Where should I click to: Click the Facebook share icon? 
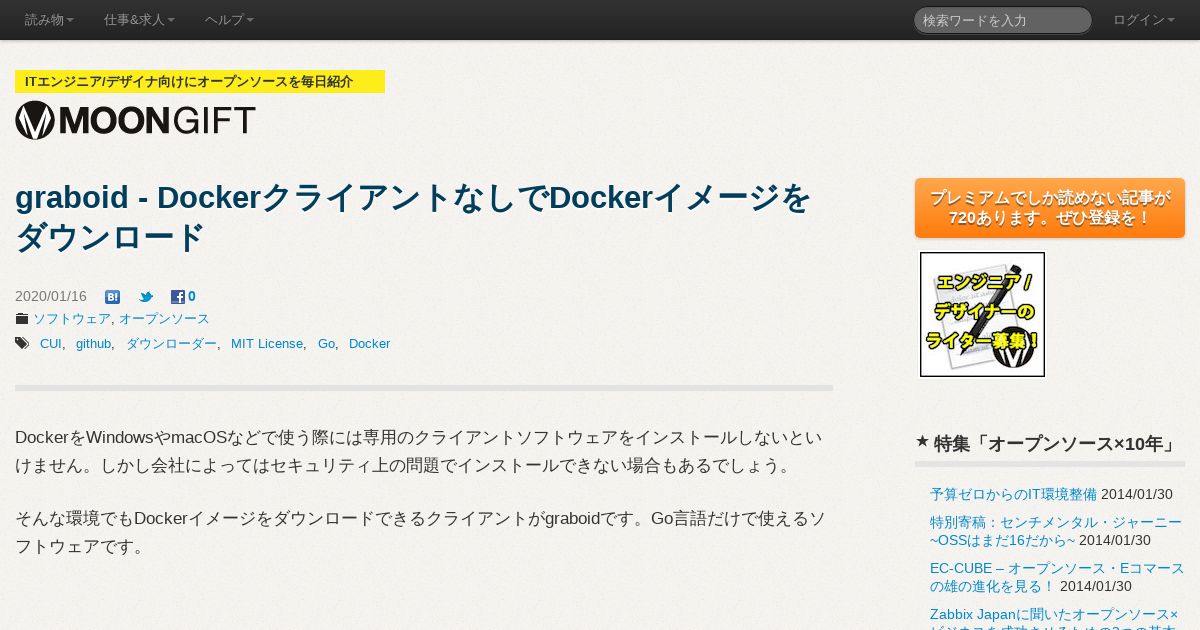pyautogui.click(x=177, y=297)
